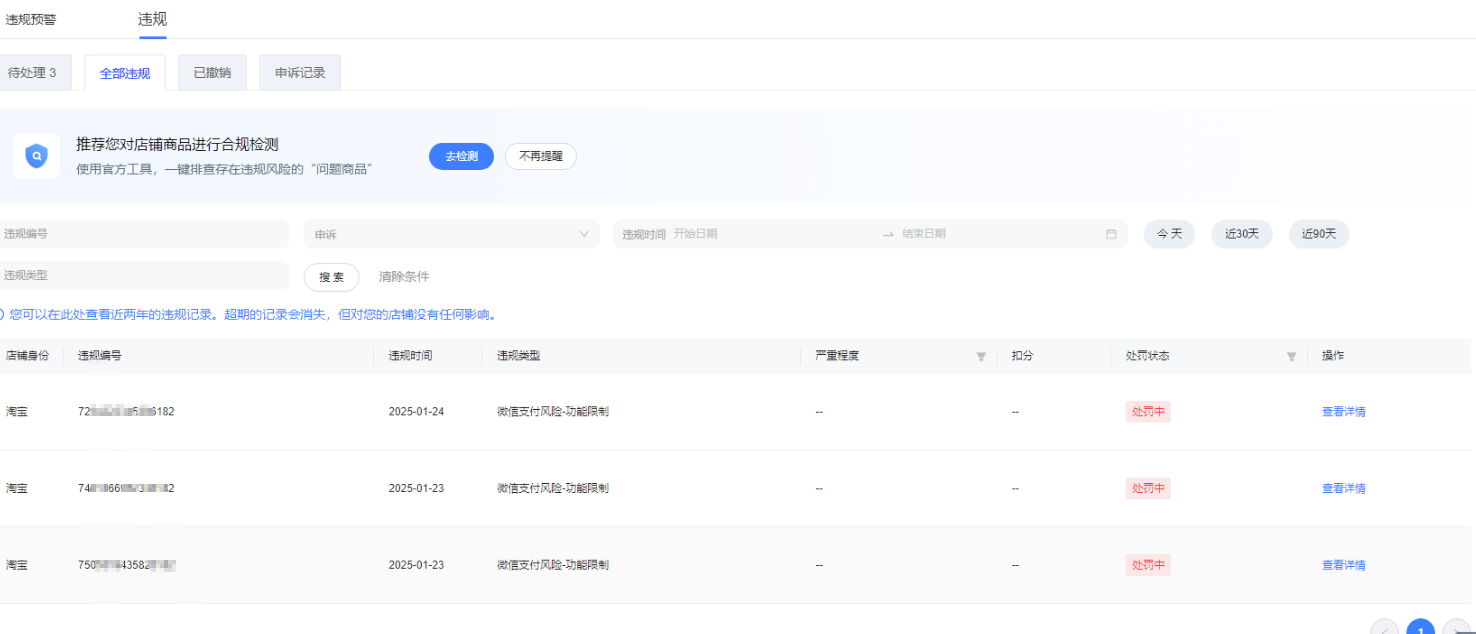
Task: Open 查看详情 for the 2025-01-24 violation
Action: pos(1343,411)
